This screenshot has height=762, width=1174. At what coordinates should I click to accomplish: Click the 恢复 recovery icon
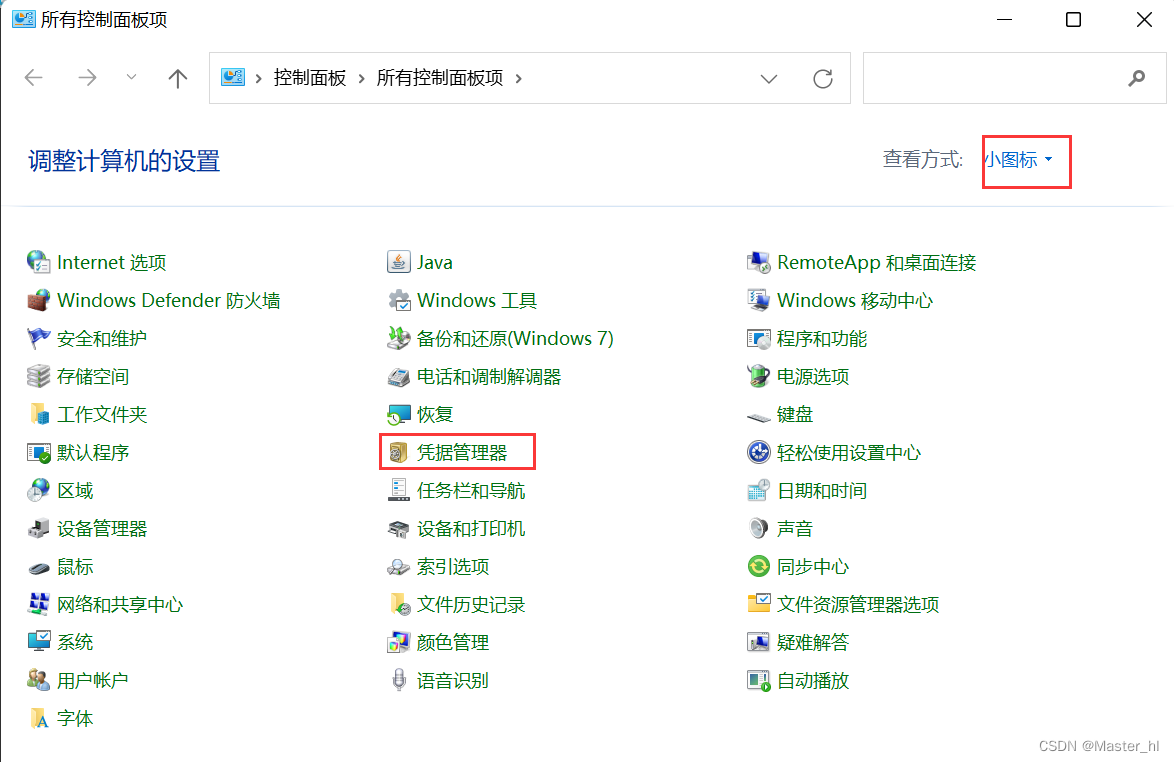coord(398,414)
